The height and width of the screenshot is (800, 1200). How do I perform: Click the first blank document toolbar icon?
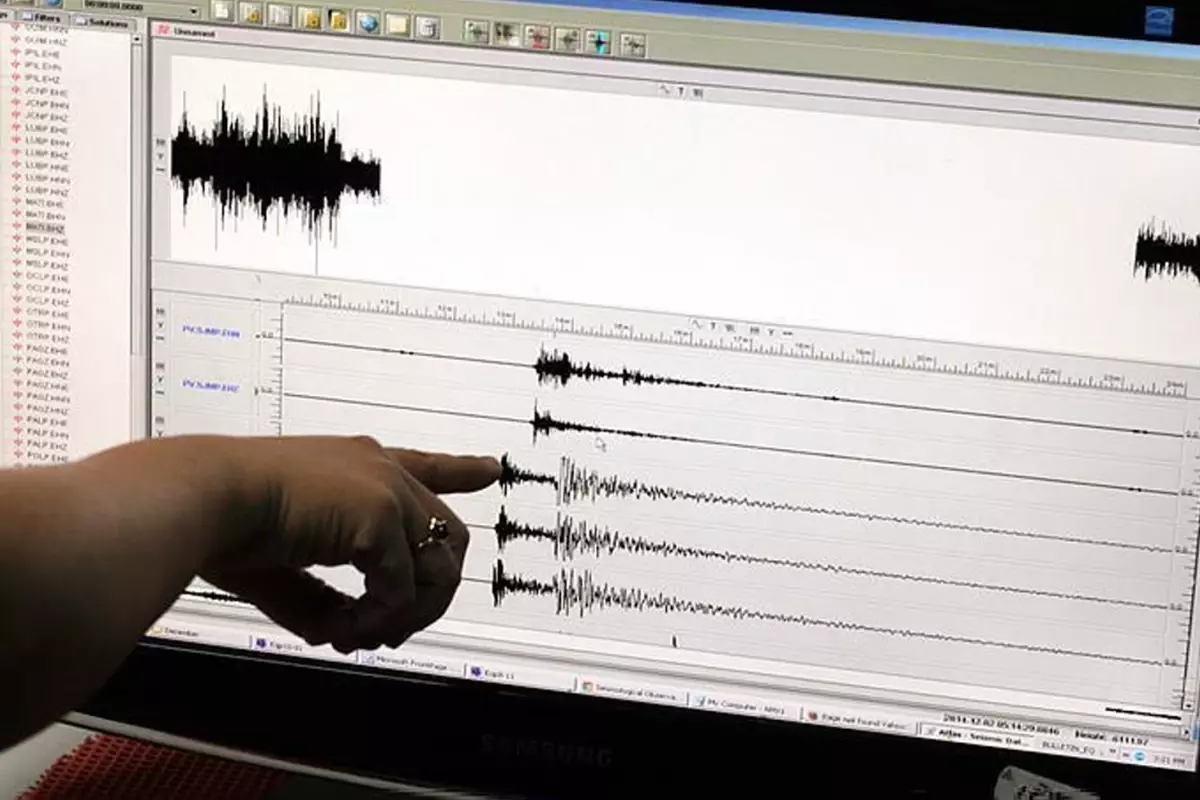[x=221, y=11]
